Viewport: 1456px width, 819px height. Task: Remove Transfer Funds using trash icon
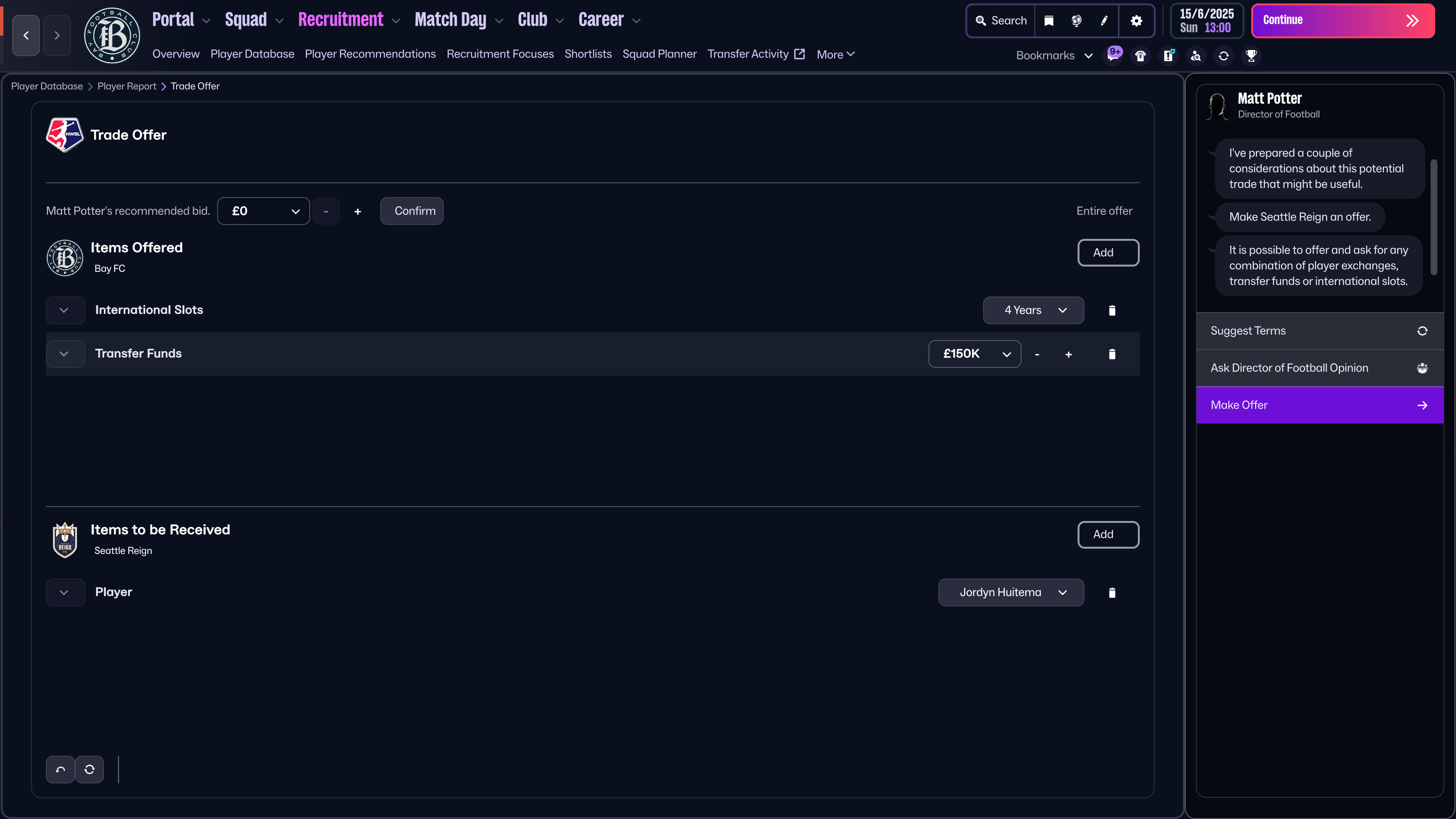[1112, 354]
